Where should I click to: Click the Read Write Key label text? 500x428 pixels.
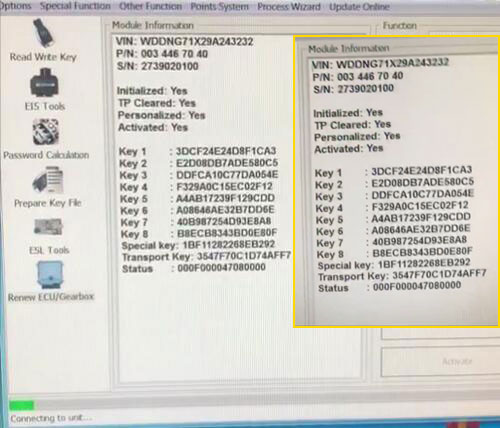tap(43, 57)
